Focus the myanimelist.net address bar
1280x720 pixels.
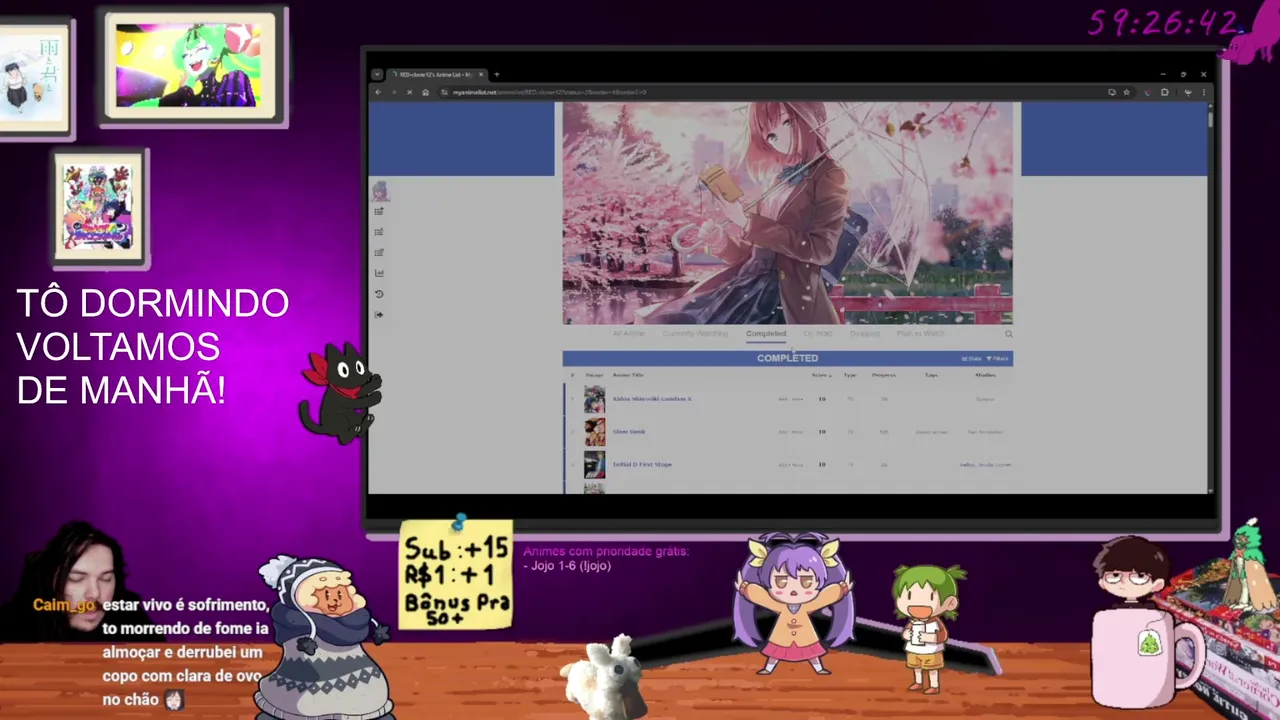click(770, 92)
